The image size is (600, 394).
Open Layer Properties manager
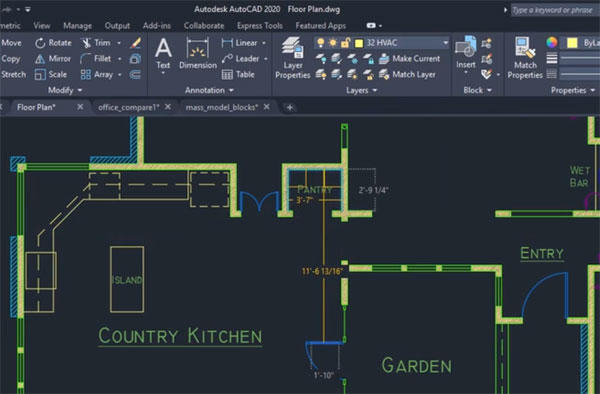[x=293, y=58]
